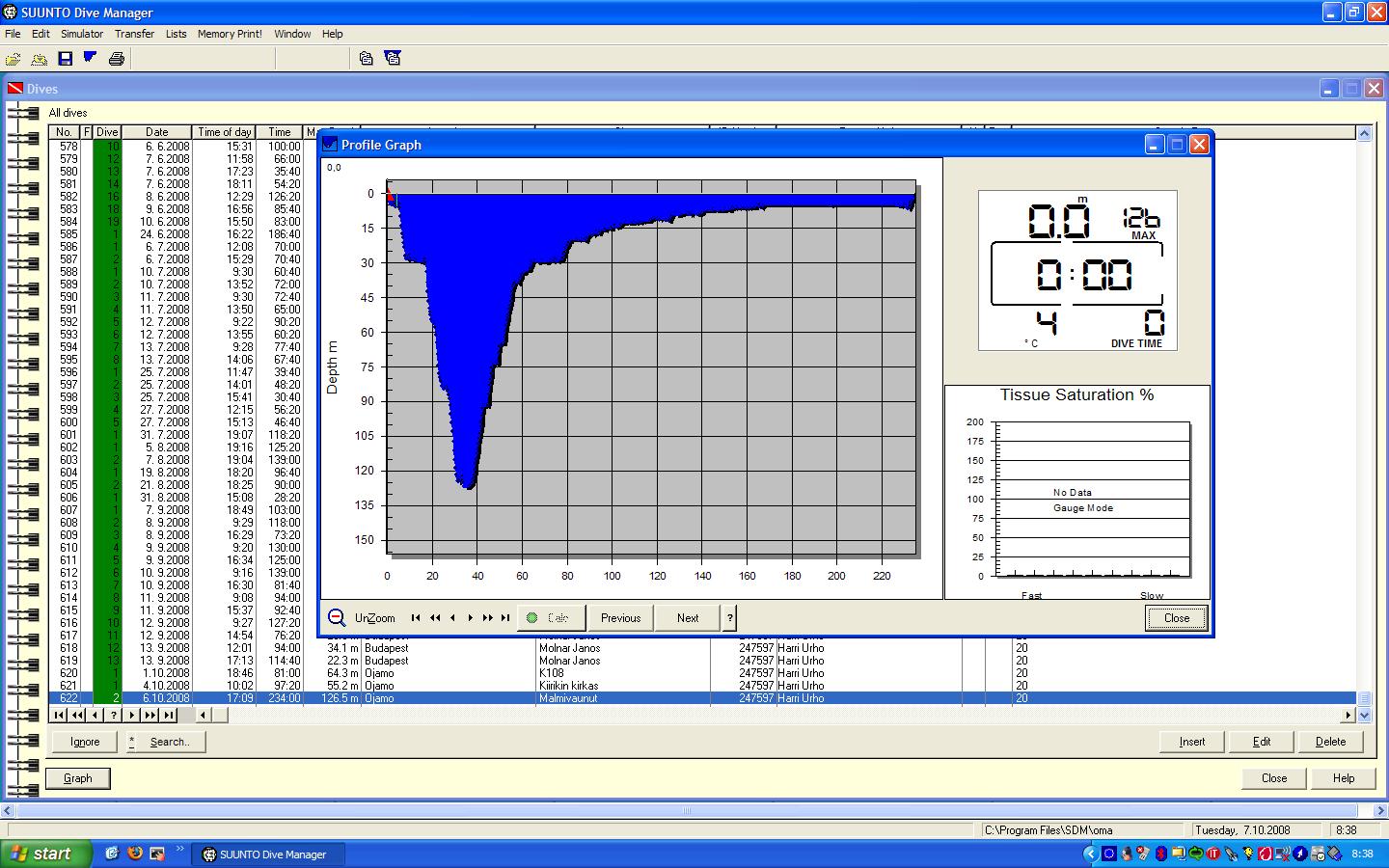The width and height of the screenshot is (1389, 868).
Task: Click the floppy disk save icon
Action: click(66, 59)
